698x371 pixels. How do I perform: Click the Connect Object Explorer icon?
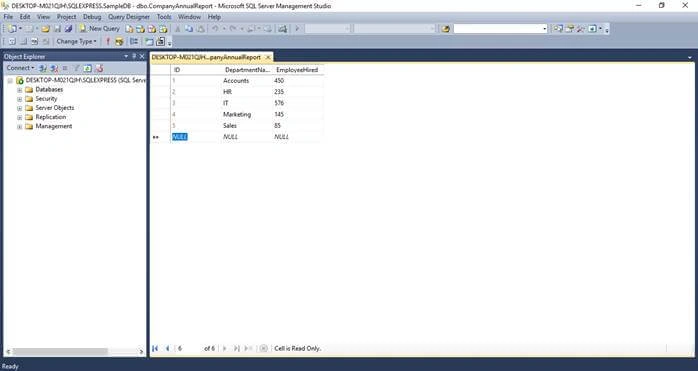[x=43, y=68]
